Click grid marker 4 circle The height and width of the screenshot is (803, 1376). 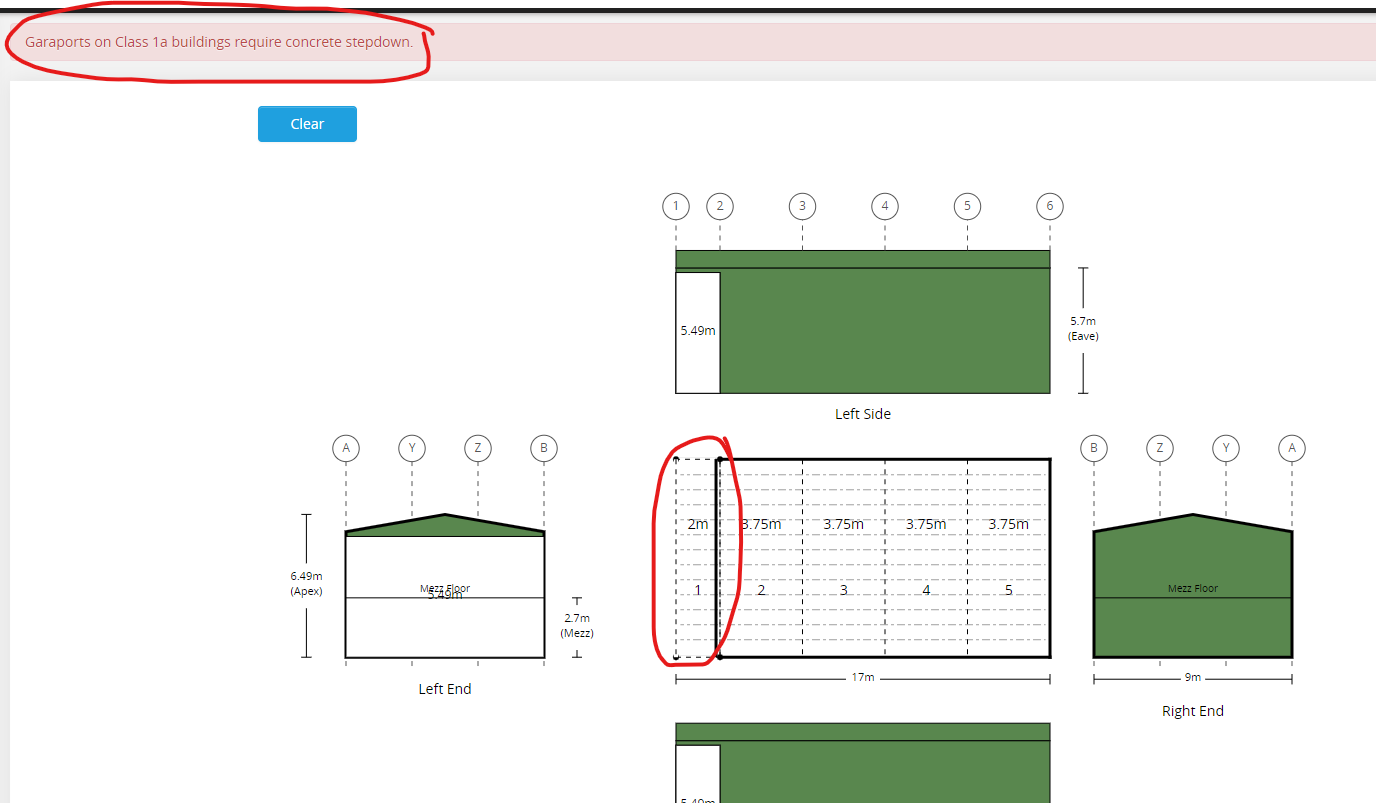(x=884, y=207)
